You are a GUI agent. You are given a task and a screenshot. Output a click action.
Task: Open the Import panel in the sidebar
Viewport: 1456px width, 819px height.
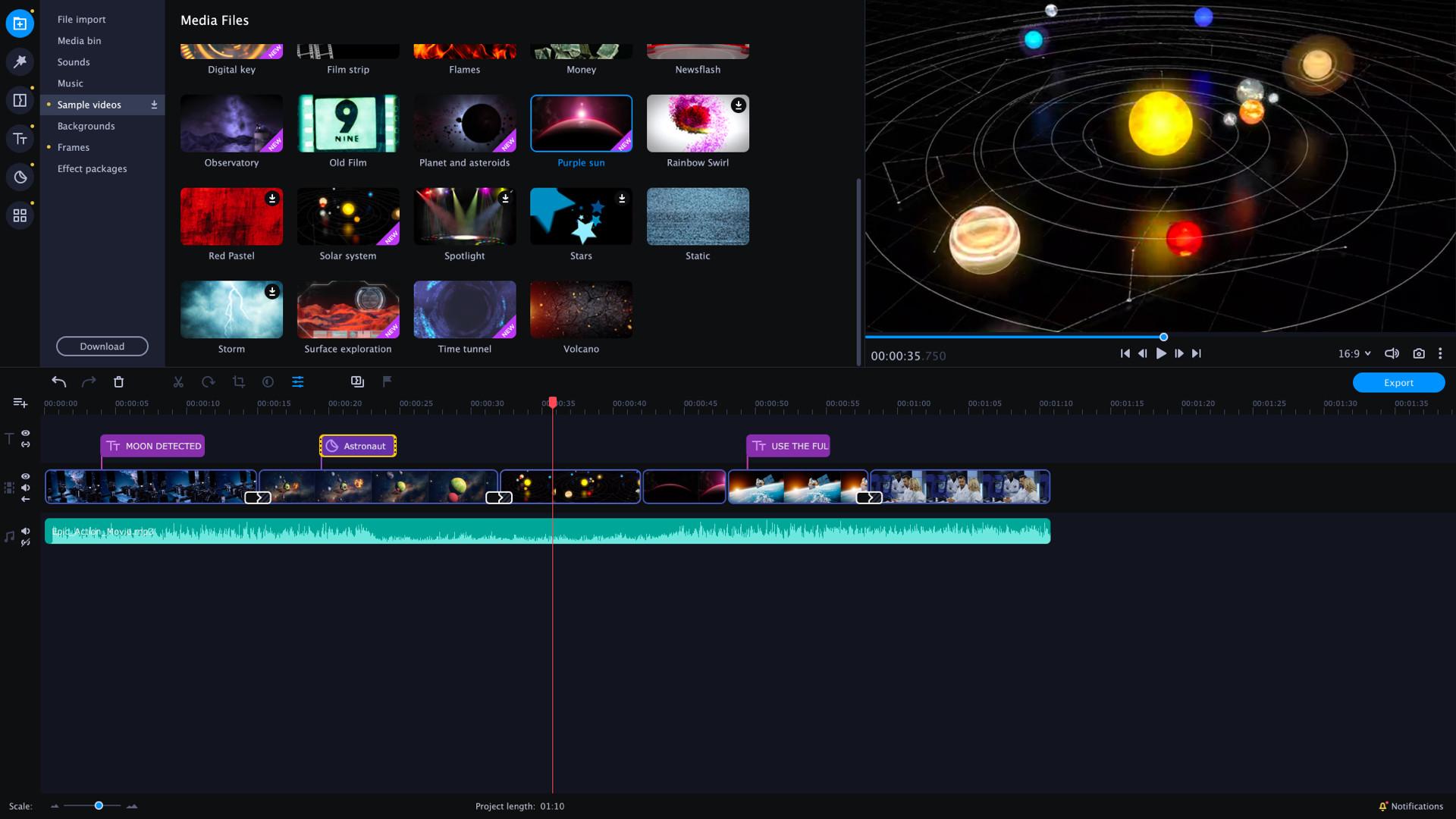20,23
